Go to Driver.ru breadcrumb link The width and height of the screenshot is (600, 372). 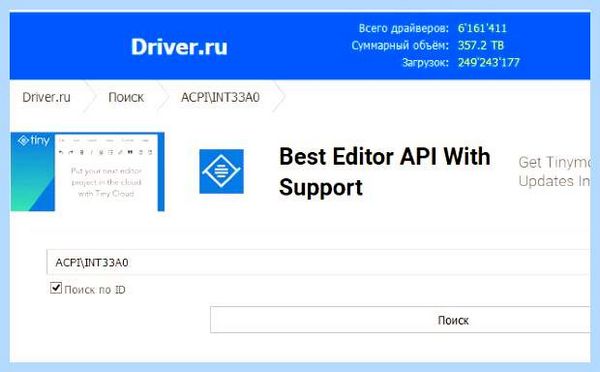coord(46,97)
